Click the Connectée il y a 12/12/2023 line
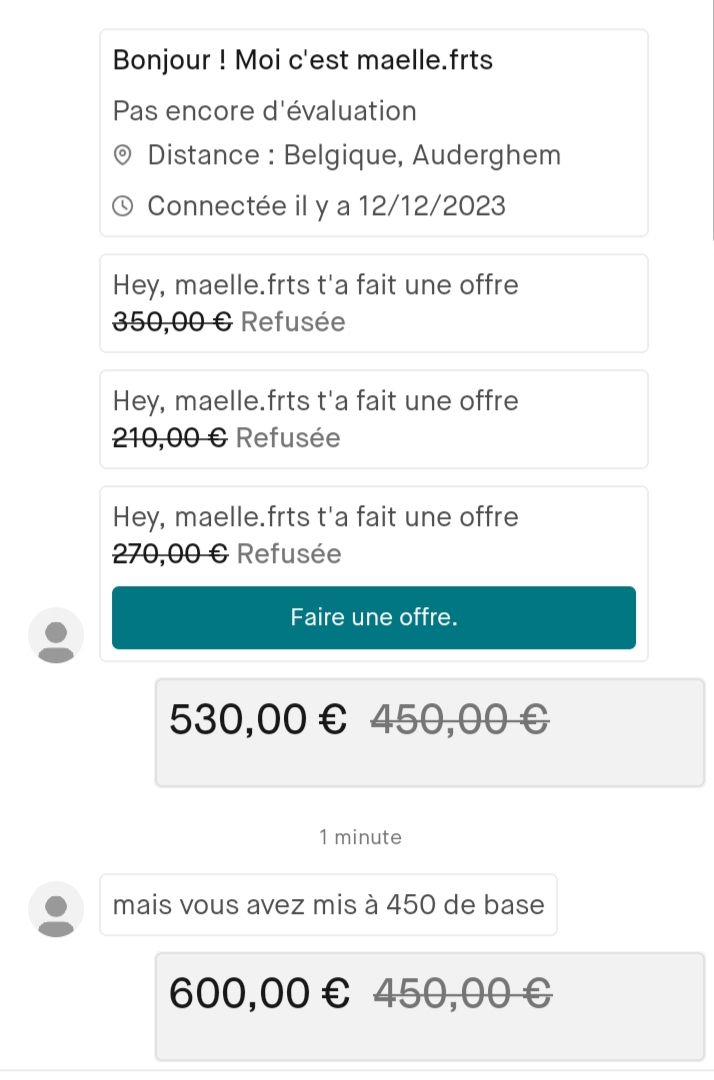Screen dimensions: 714x1080 326,207
